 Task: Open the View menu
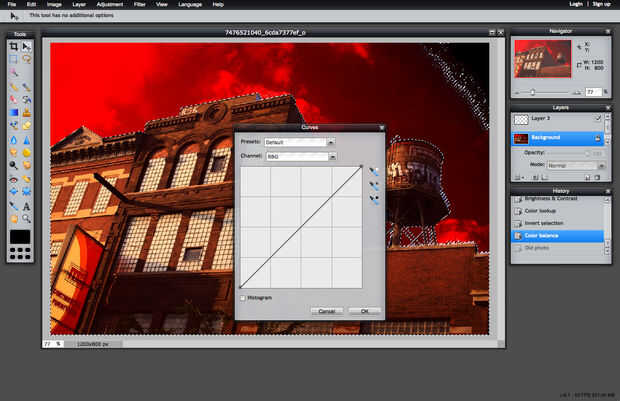pyautogui.click(x=162, y=4)
